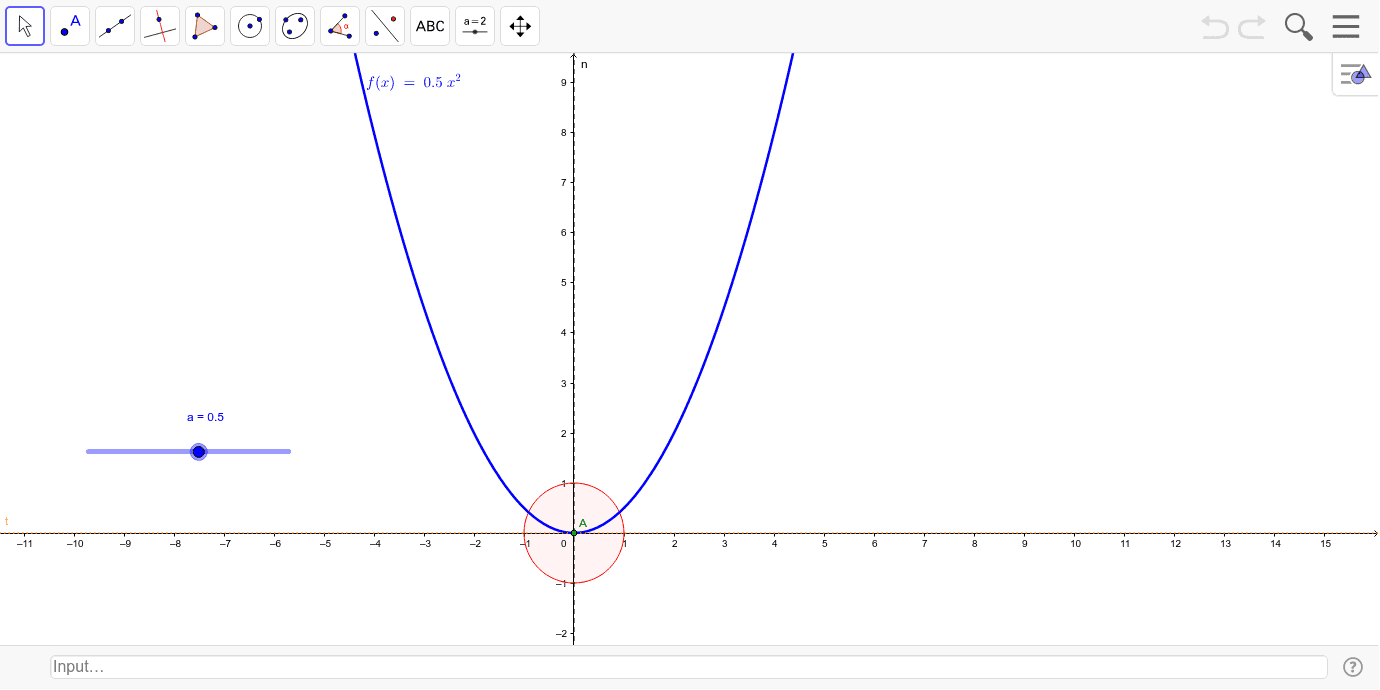
Task: Select the ABC Text tool
Action: click(430, 26)
